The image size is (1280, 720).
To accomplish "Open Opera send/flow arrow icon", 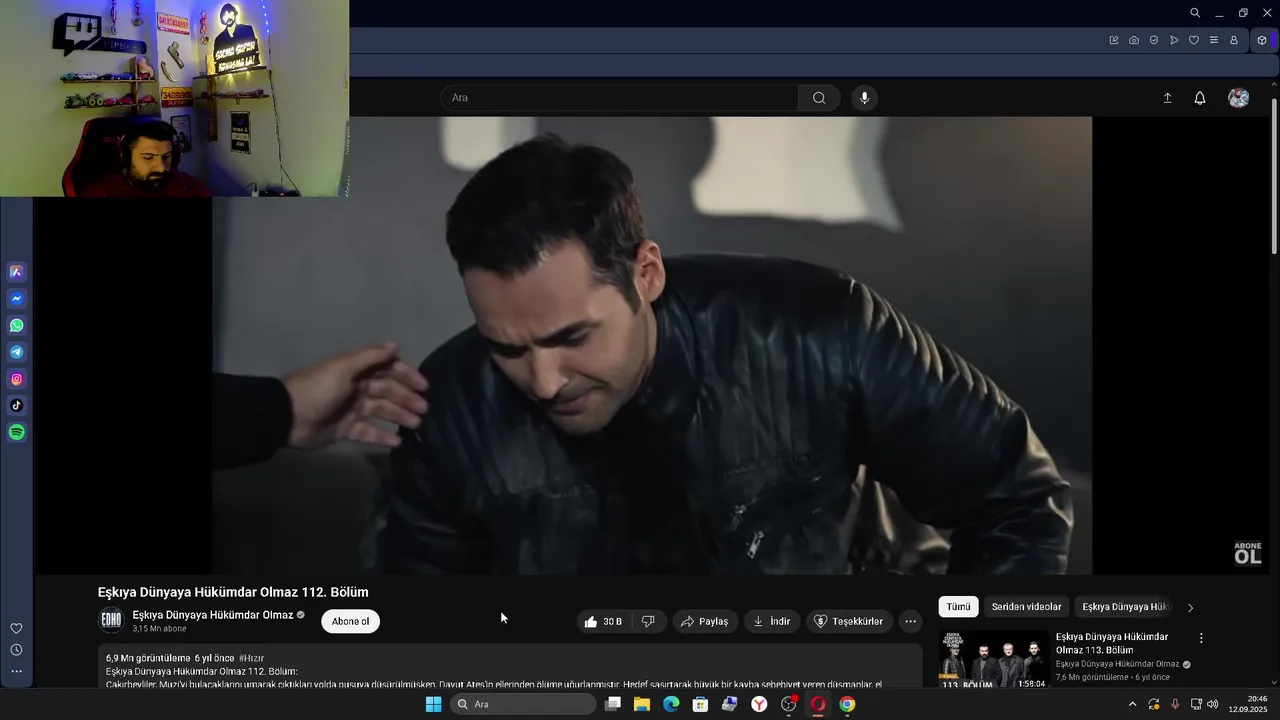I will (1174, 40).
